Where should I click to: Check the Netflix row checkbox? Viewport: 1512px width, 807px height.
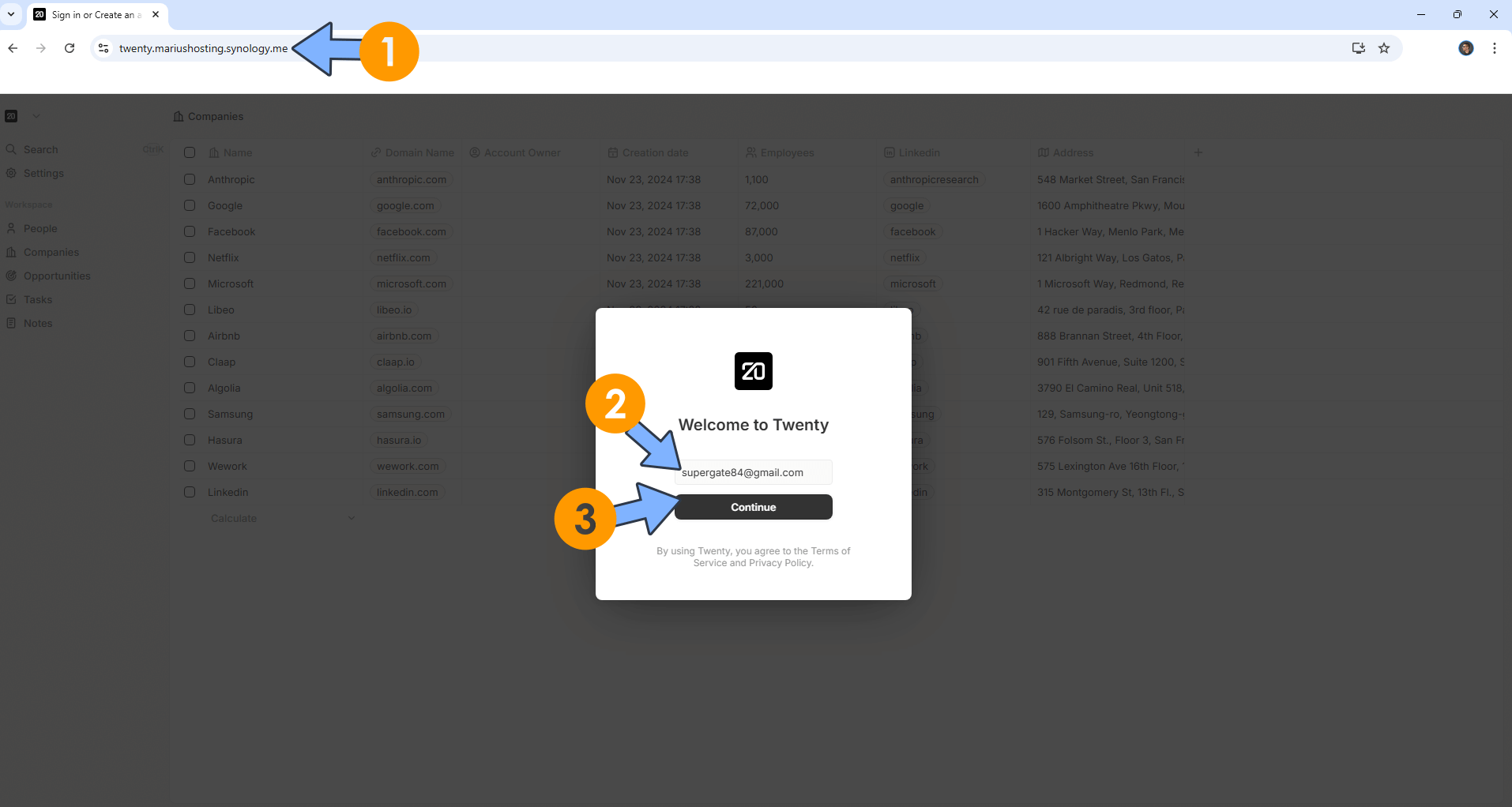[x=190, y=257]
